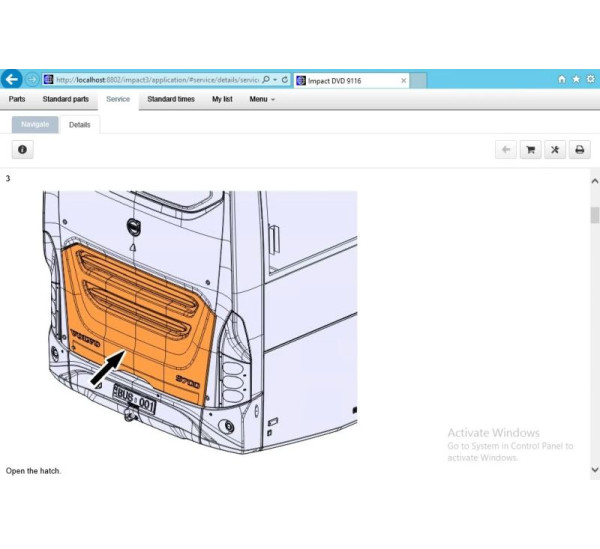Open browser settings gear icon
This screenshot has width=600, height=549.
(x=589, y=80)
